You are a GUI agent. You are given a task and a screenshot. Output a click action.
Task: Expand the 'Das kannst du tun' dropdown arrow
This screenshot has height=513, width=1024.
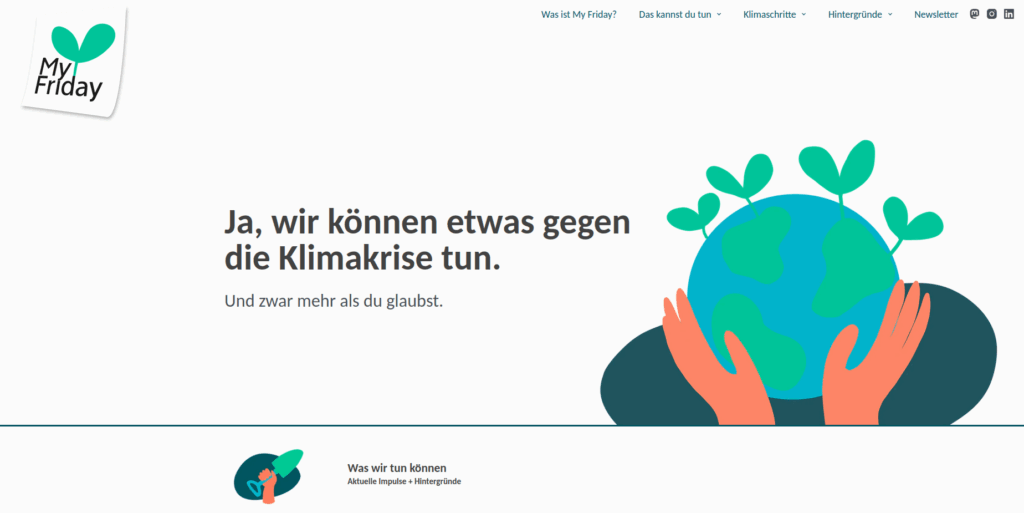pyautogui.click(x=719, y=14)
